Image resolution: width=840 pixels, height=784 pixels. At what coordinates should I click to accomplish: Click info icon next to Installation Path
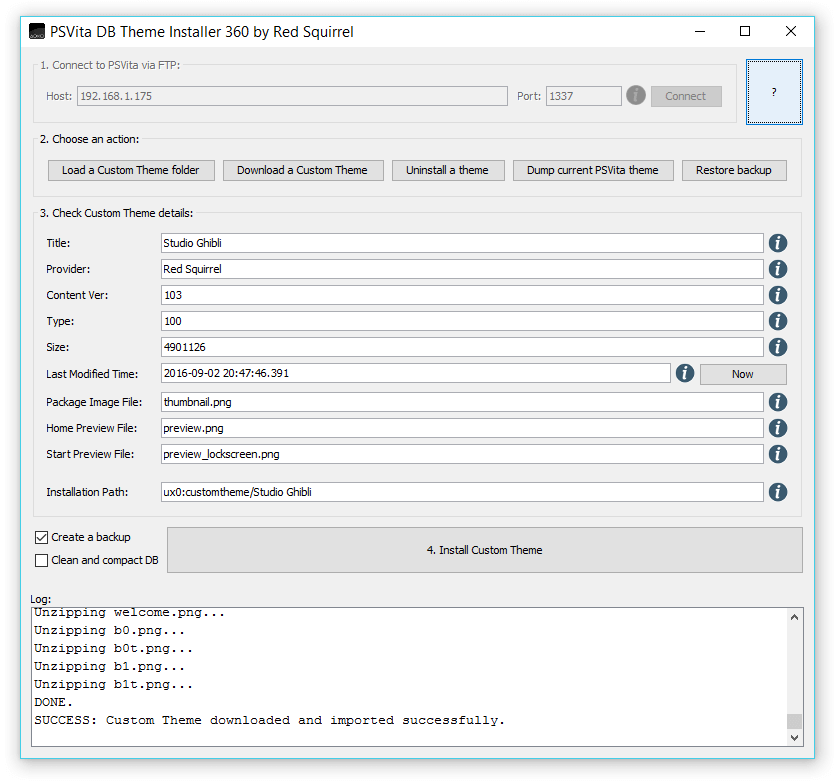point(778,492)
